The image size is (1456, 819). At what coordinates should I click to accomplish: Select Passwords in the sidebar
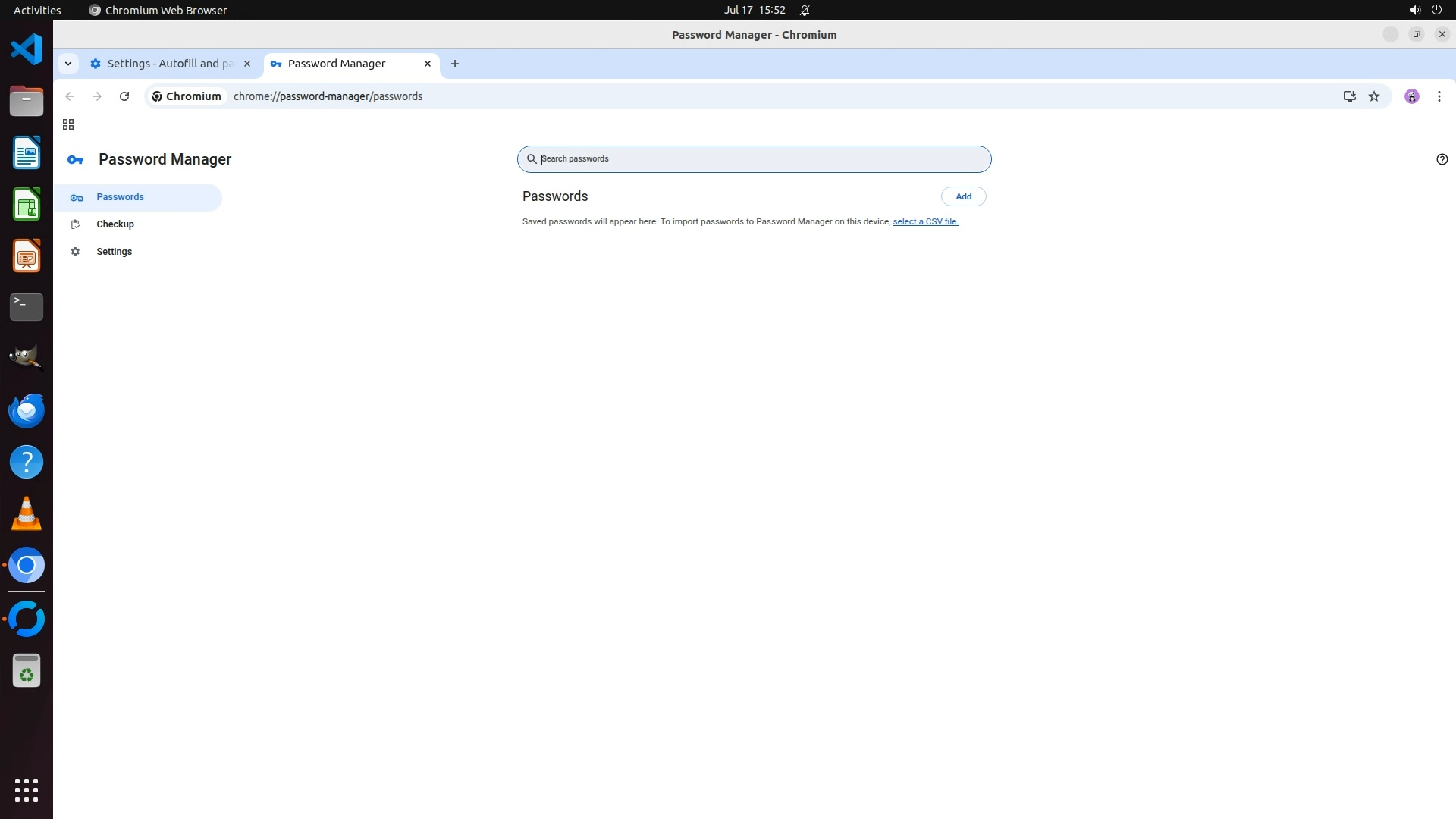pyautogui.click(x=120, y=197)
